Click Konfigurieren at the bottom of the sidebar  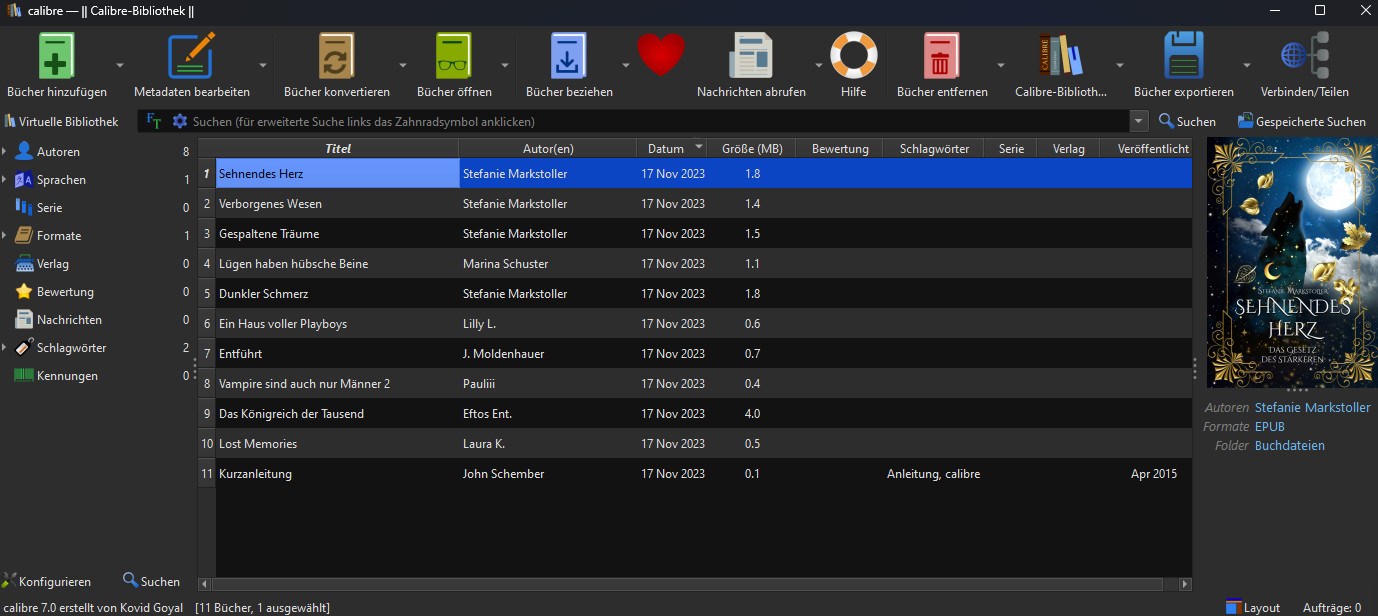coord(47,581)
